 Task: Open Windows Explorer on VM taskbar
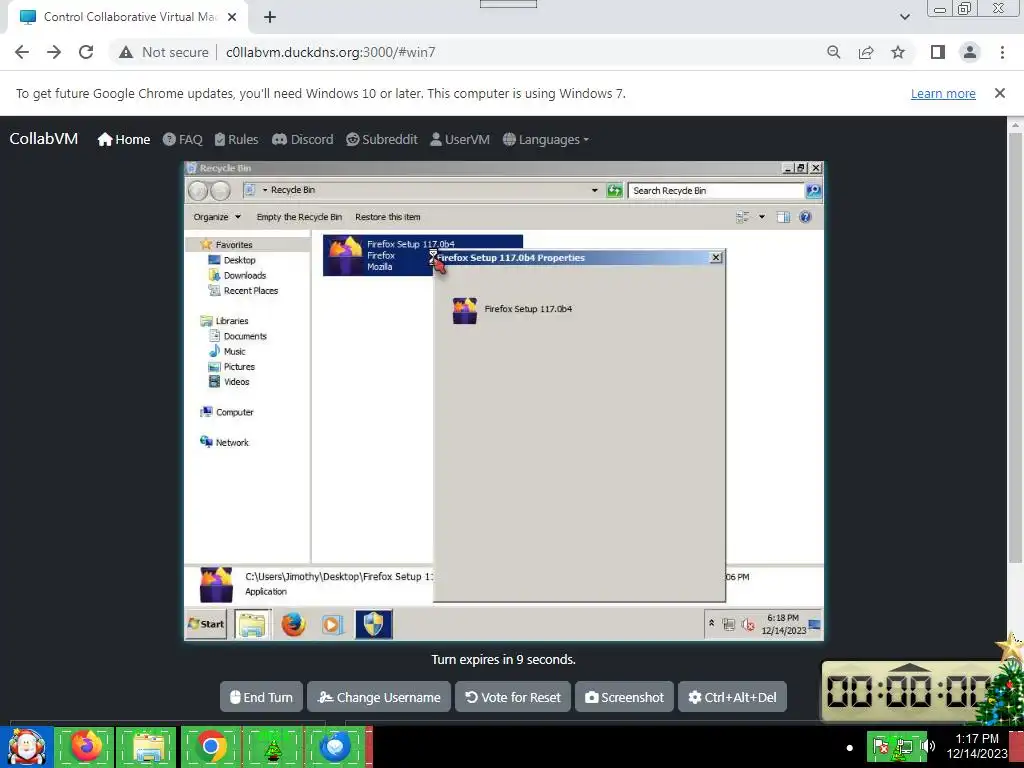coord(253,624)
